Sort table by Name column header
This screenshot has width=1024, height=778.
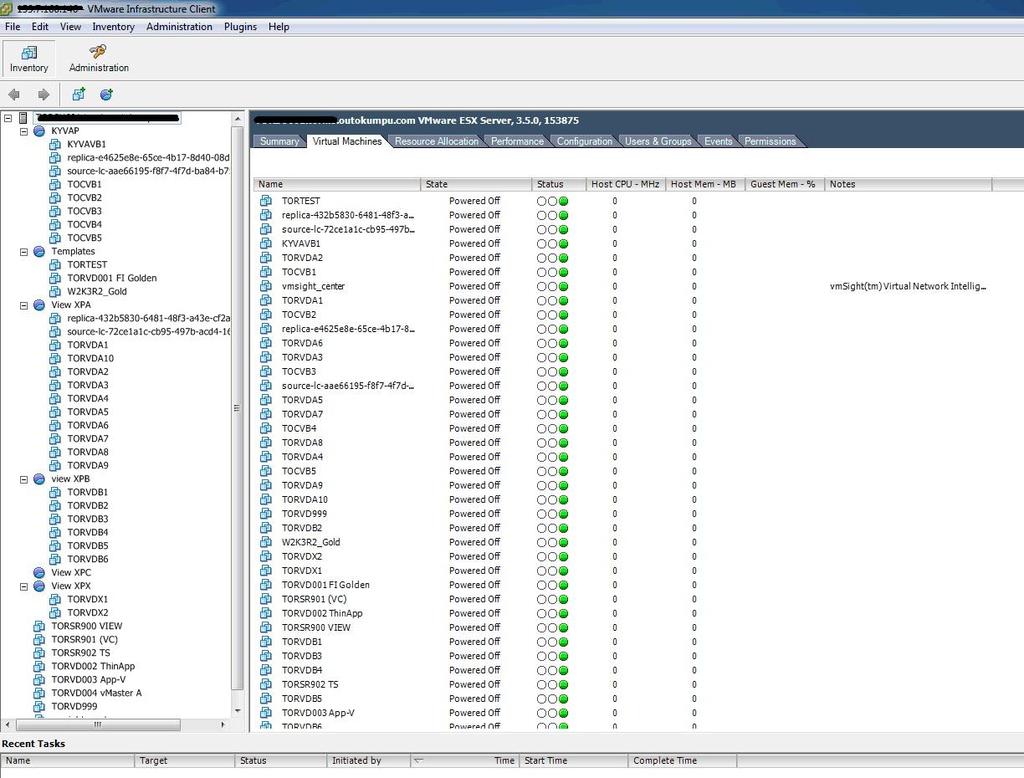click(x=336, y=184)
